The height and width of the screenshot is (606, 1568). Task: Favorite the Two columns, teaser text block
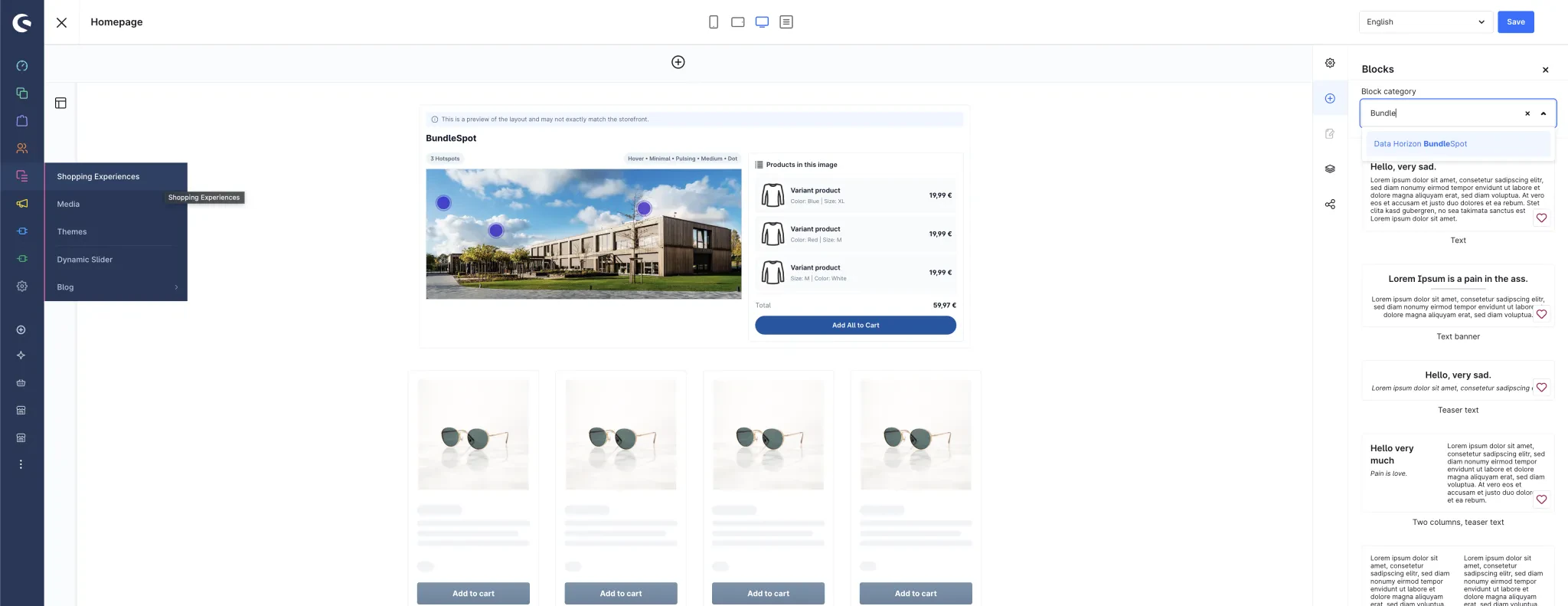[x=1542, y=500]
